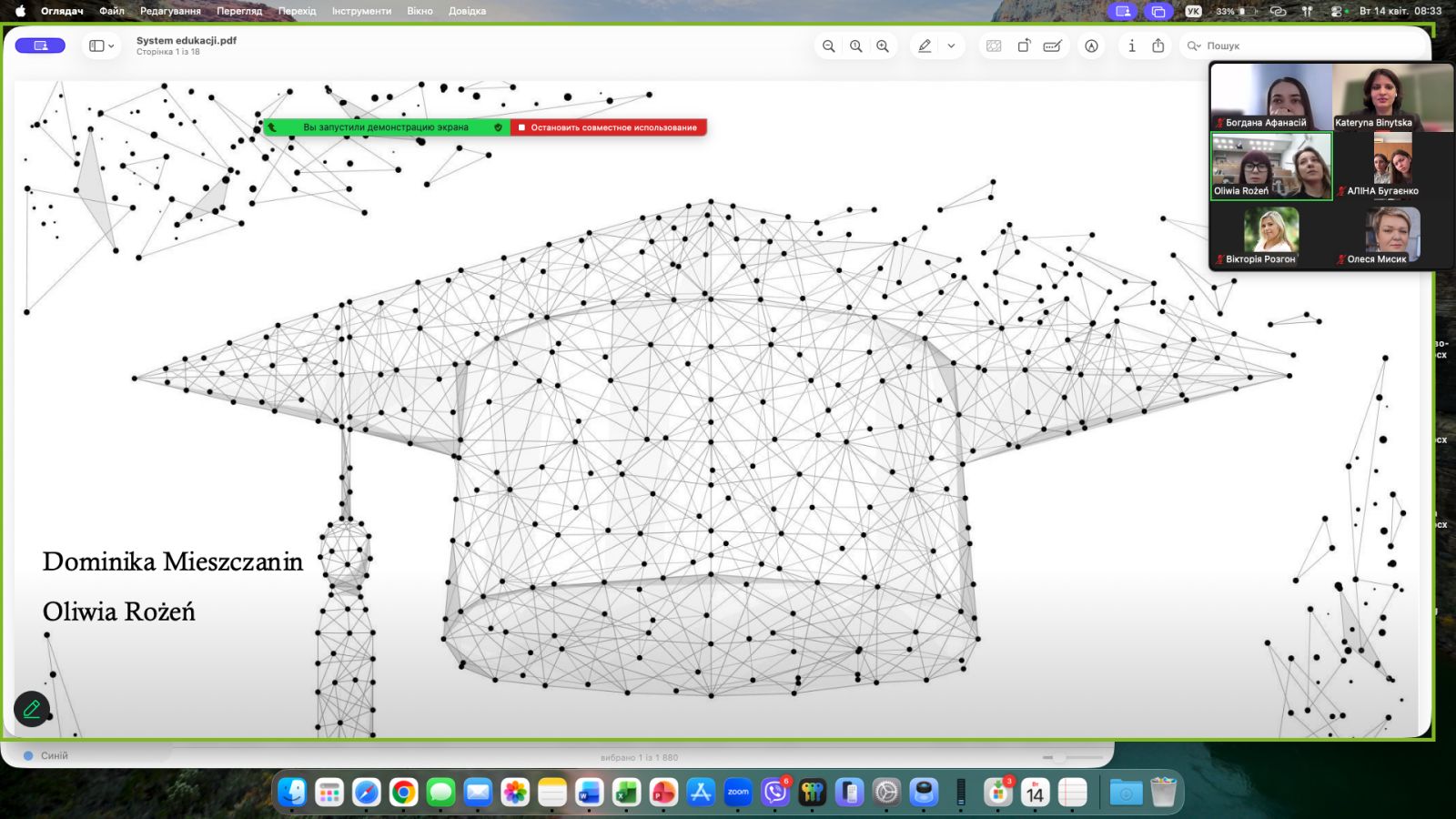Toggle the circled A markup toolbar
The width and height of the screenshot is (1456, 819).
click(x=1091, y=46)
